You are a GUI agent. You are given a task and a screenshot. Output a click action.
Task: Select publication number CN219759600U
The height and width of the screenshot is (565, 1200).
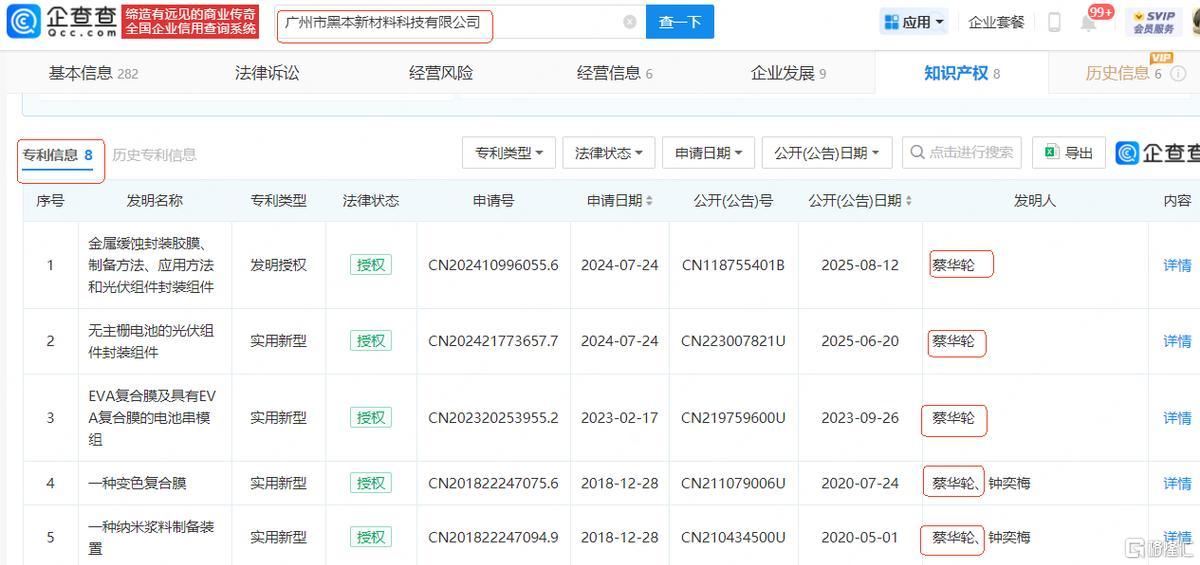click(733, 418)
